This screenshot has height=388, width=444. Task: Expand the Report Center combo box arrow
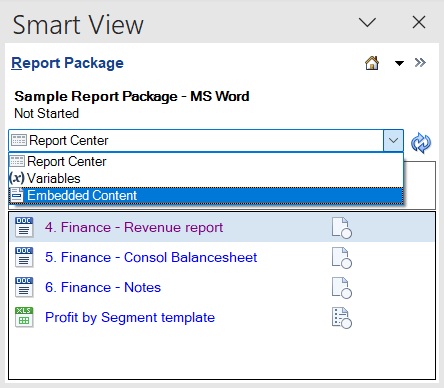click(x=393, y=140)
